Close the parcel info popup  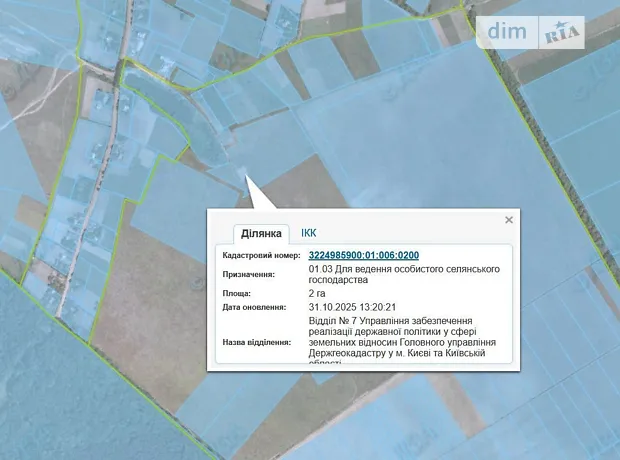coord(509,220)
